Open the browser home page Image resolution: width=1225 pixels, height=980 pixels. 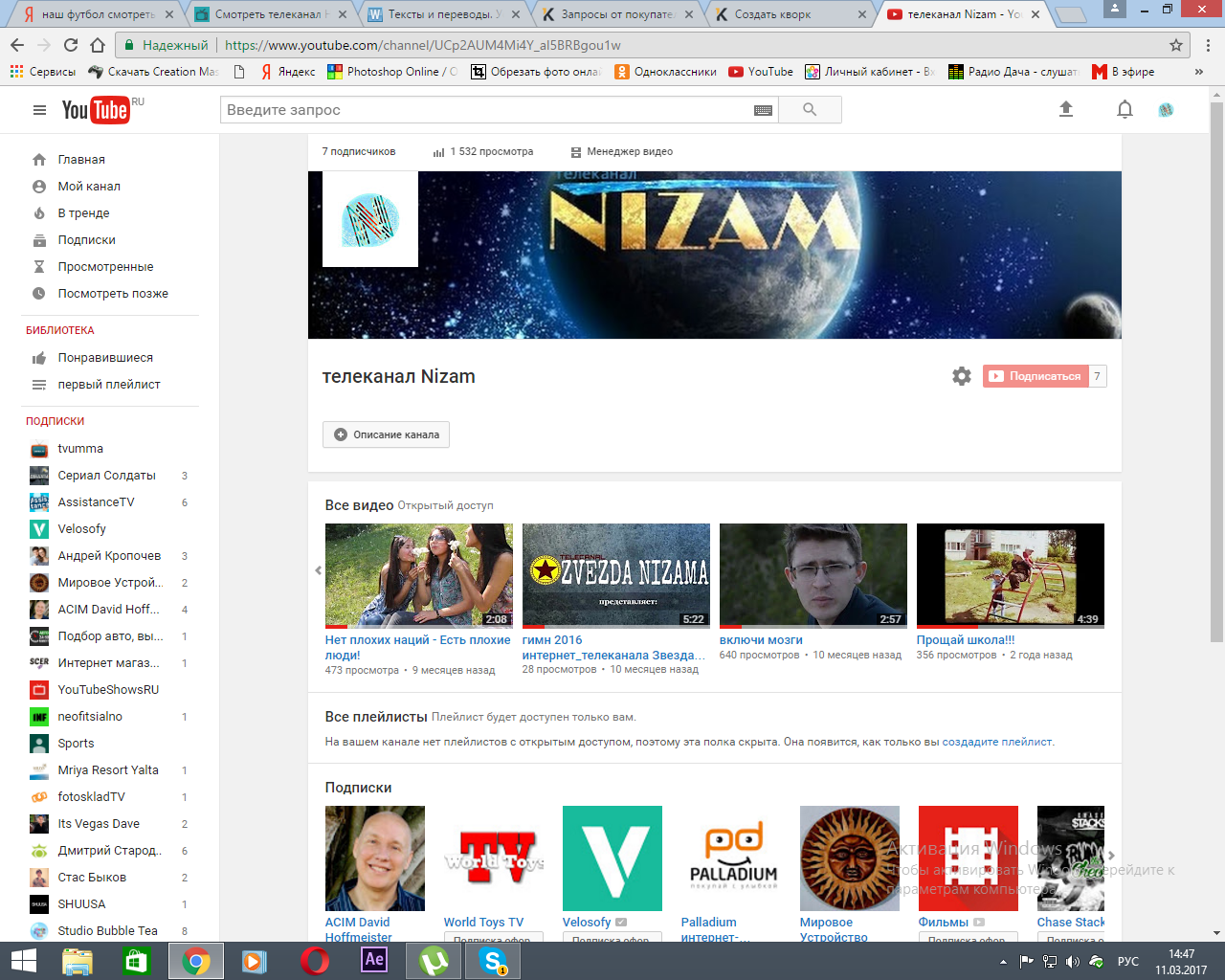pos(98,45)
